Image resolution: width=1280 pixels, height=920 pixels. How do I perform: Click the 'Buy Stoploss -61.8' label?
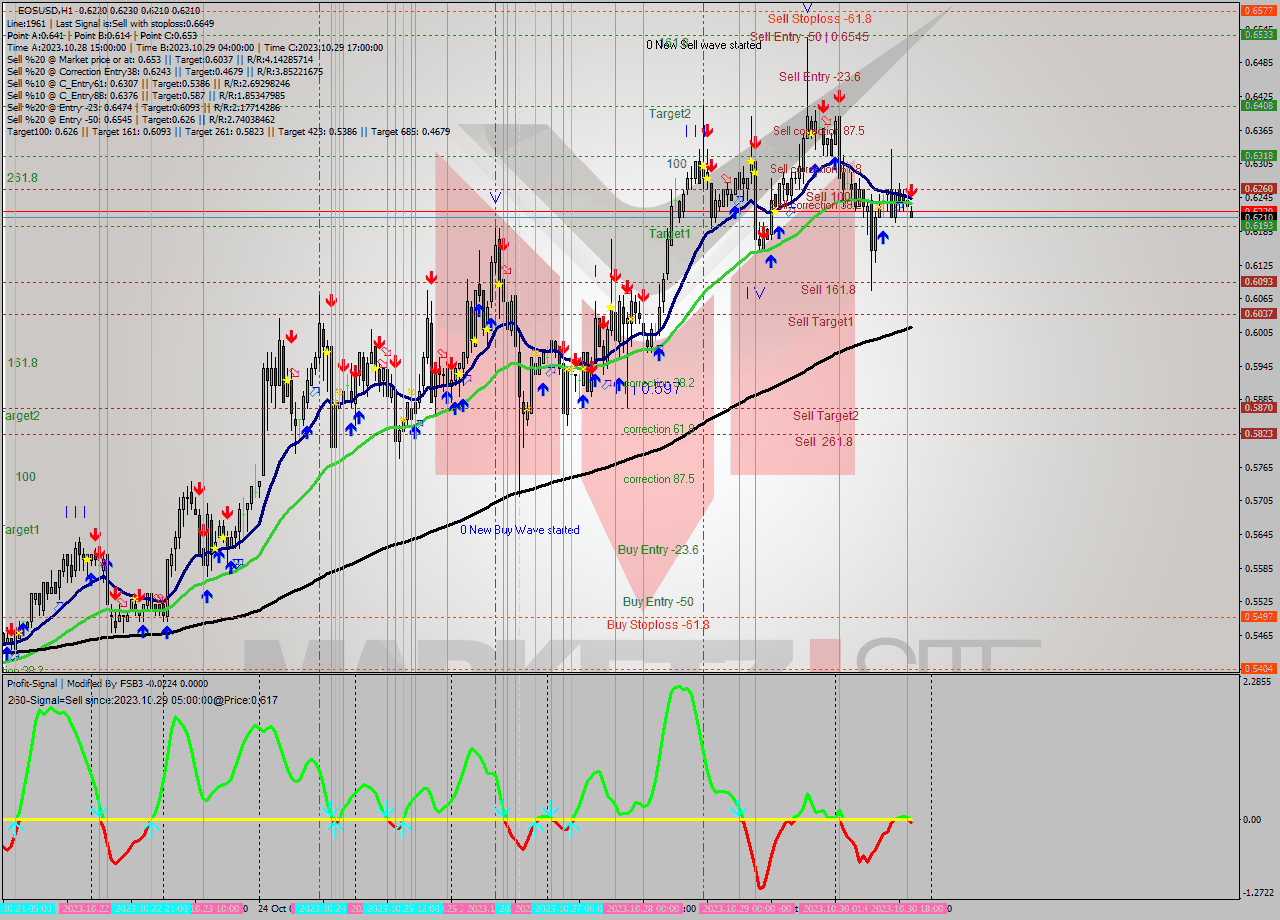coord(657,625)
